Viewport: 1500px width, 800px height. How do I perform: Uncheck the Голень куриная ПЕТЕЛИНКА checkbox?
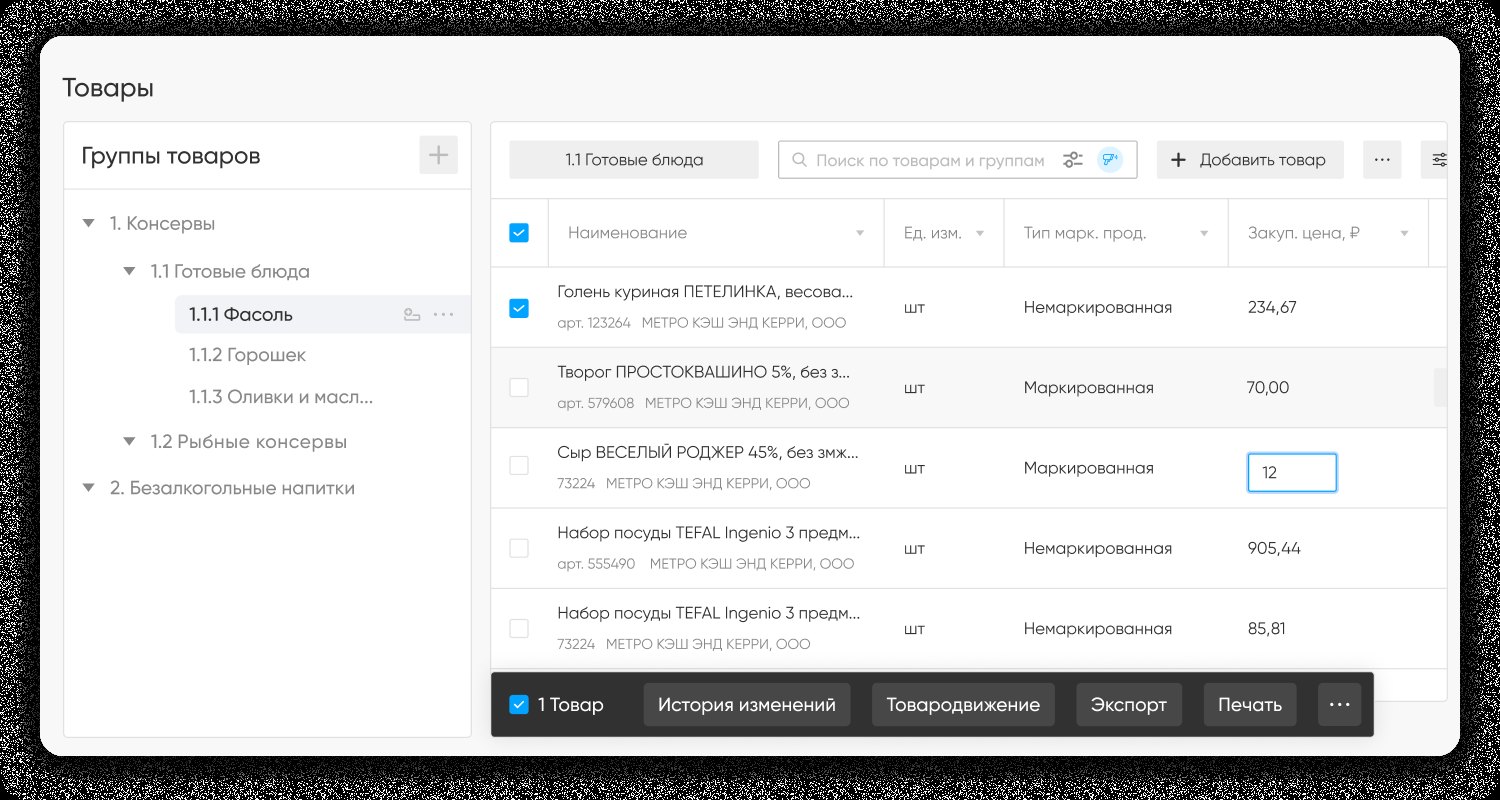coord(519,308)
